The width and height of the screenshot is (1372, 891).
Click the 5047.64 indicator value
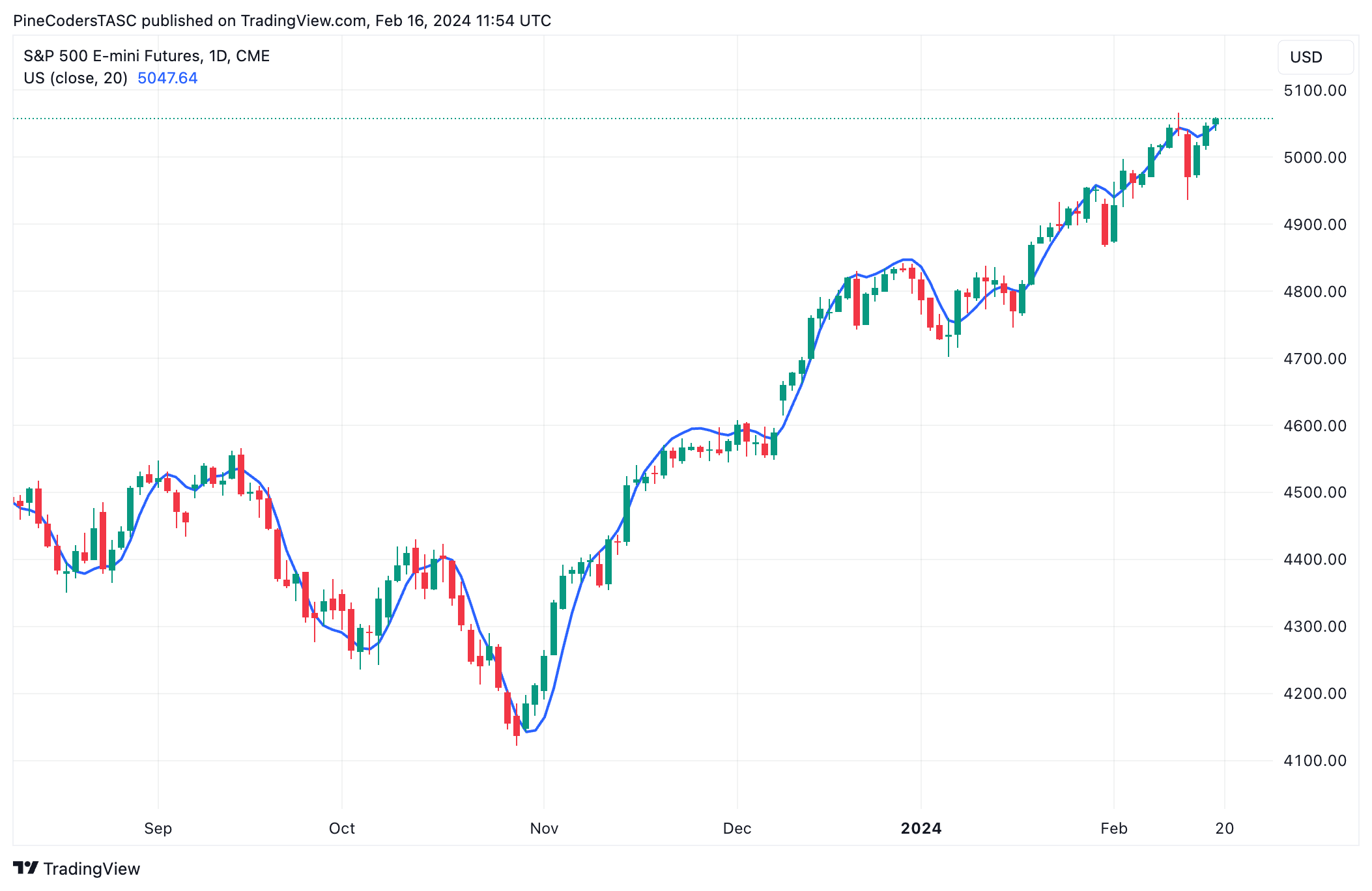click(167, 78)
